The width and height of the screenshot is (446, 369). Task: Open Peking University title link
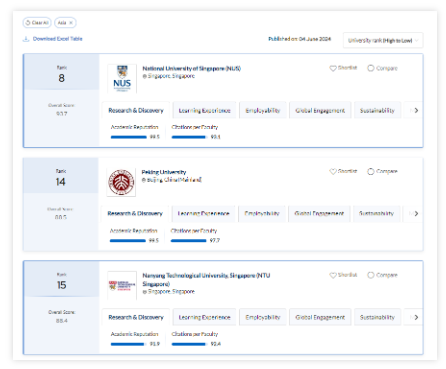(x=164, y=172)
